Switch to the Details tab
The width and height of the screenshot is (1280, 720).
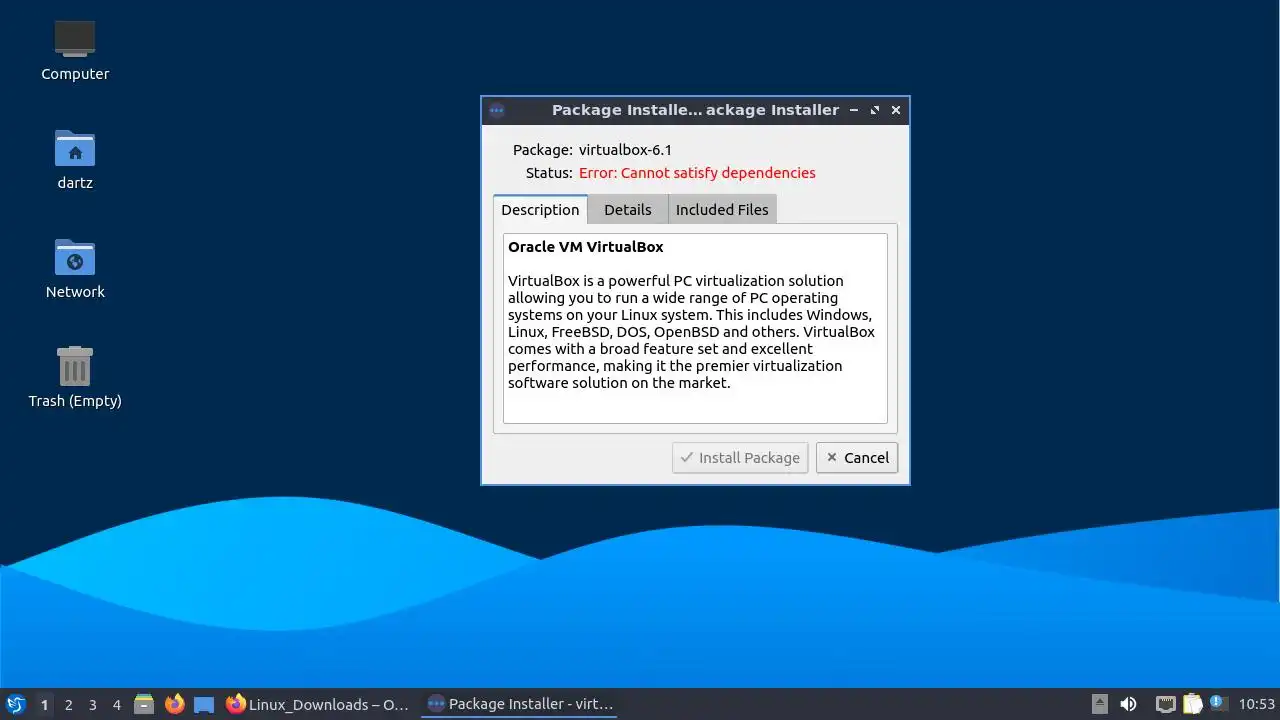(x=628, y=209)
